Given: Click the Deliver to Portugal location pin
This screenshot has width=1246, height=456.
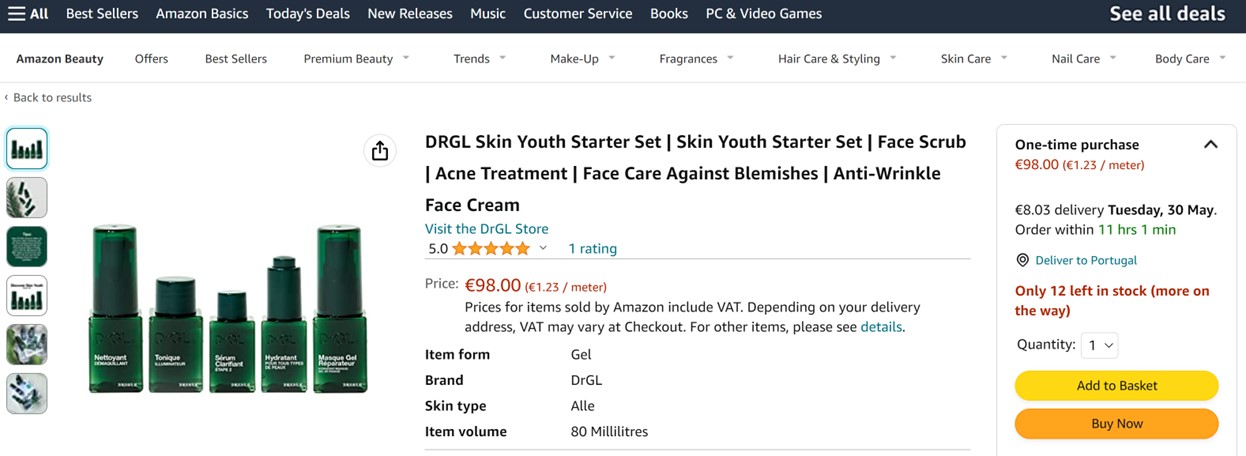Looking at the screenshot, I should (1022, 260).
